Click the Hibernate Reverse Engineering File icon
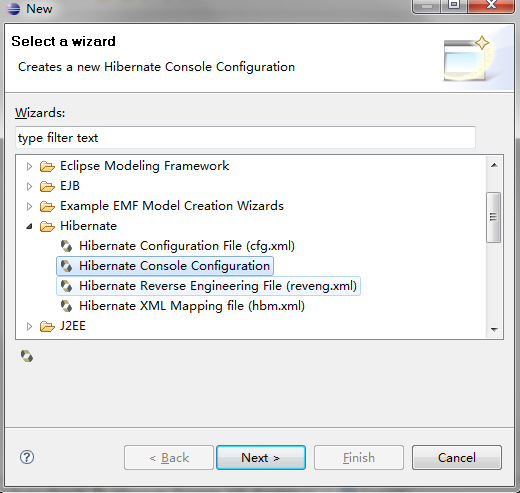 [x=66, y=286]
